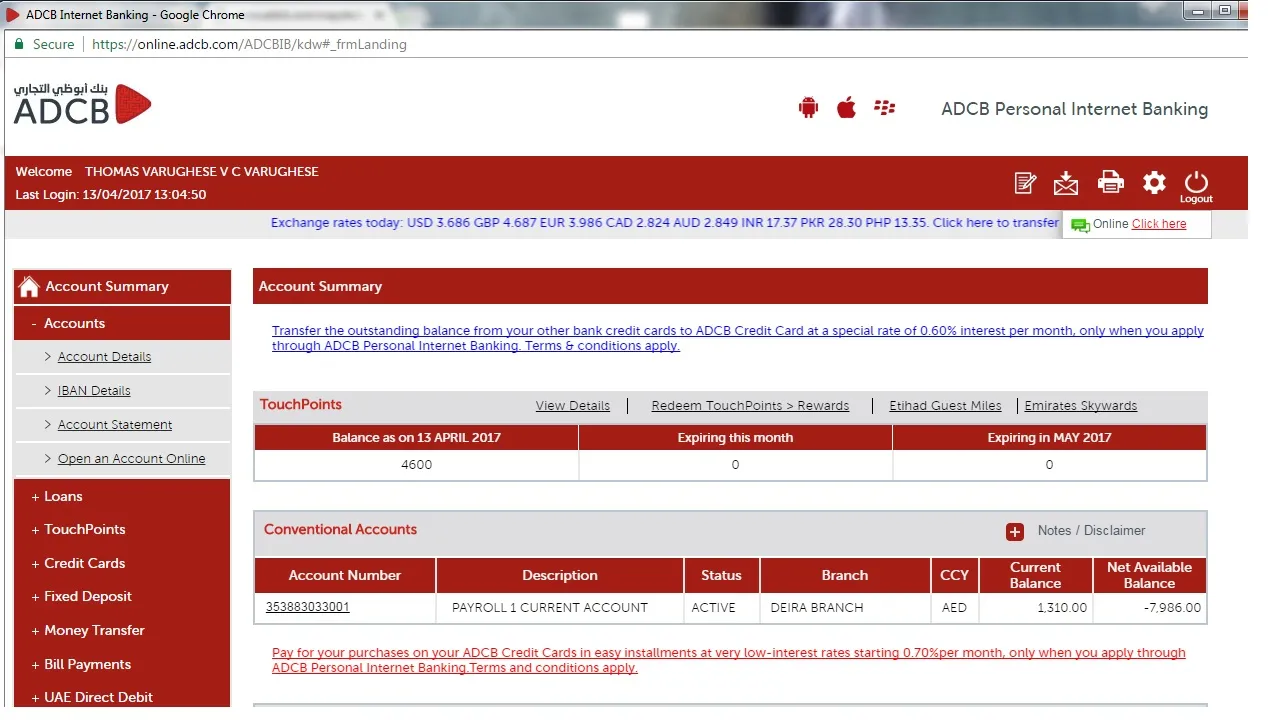The height and width of the screenshot is (720, 1268).
Task: Click the Account Number column header
Action: coord(345,575)
